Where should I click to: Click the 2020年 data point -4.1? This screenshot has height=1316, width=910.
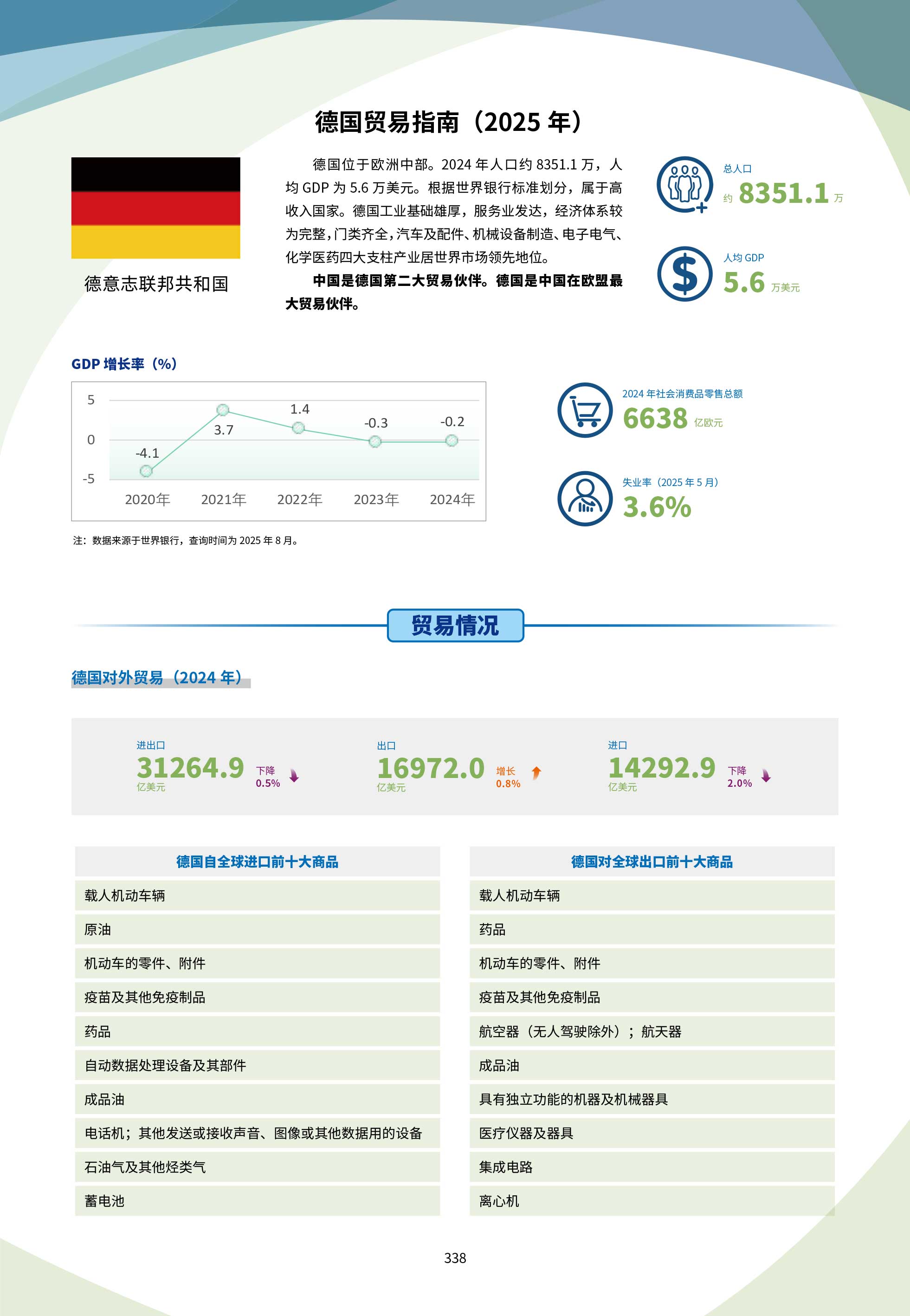[x=147, y=471]
